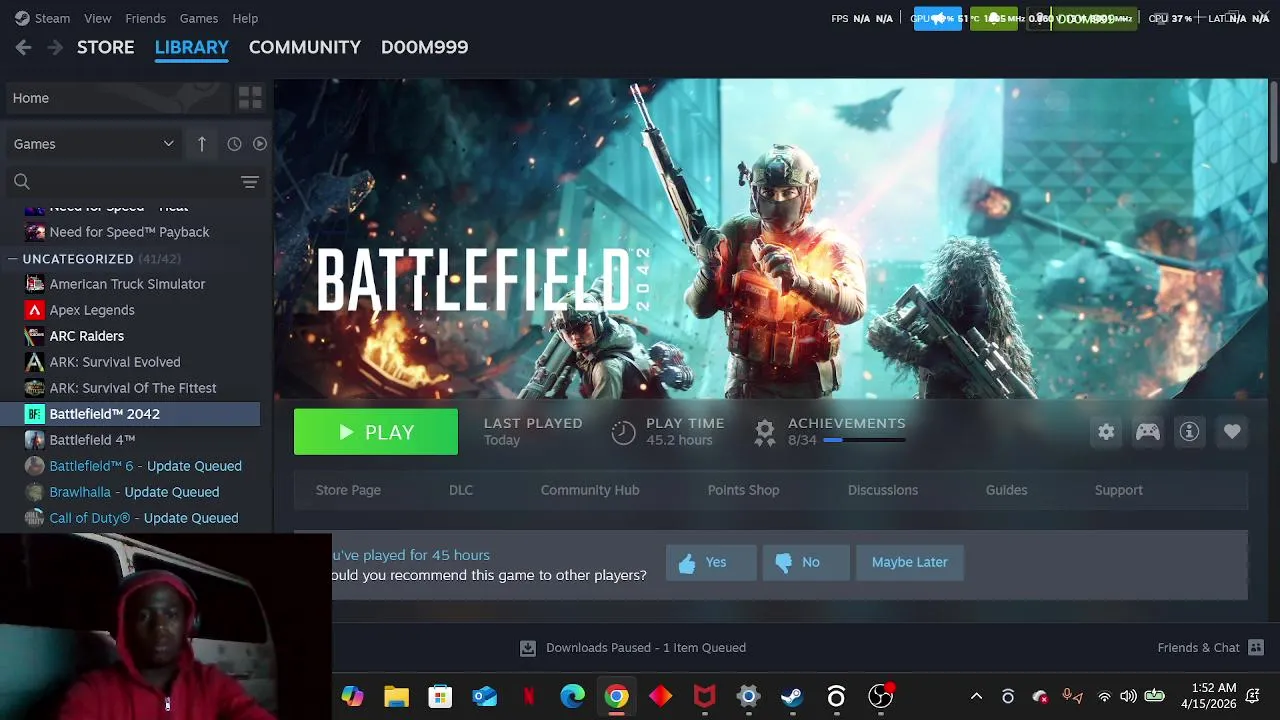
Task: Select Brawlhalla Update Queued entry
Action: coord(134,492)
